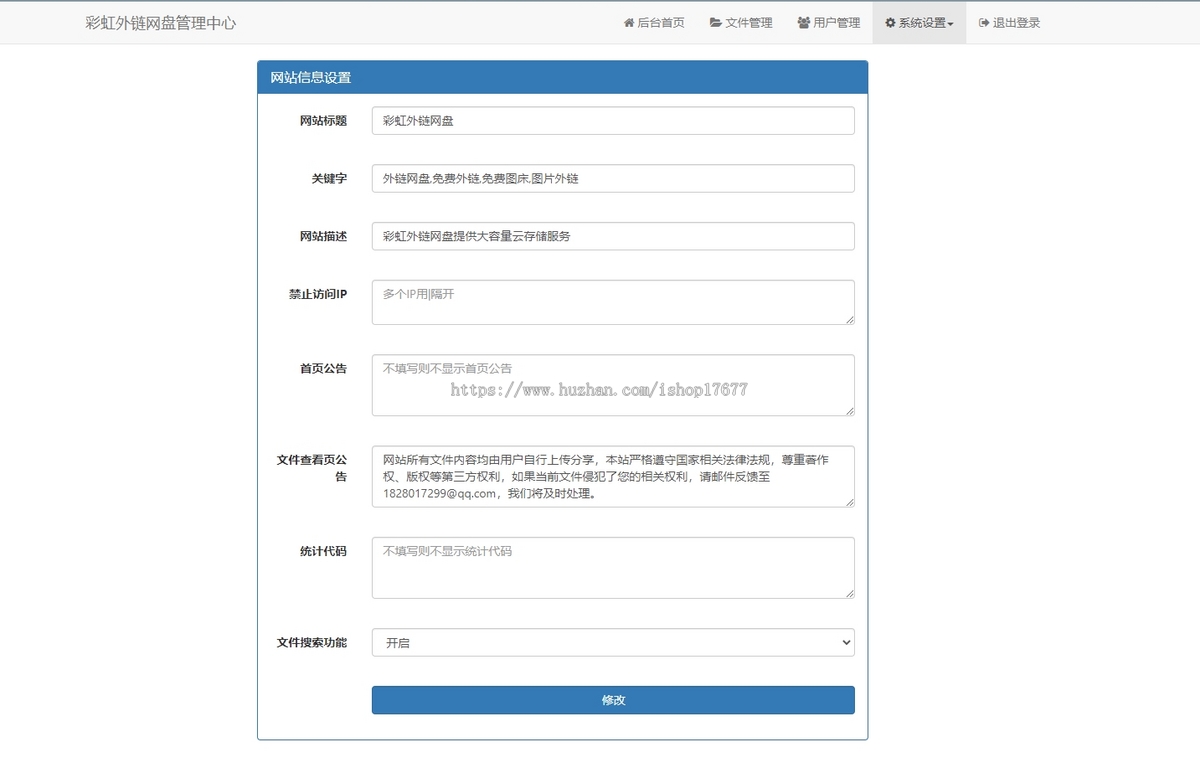Click the 退出登录 menu item
This screenshot has width=1200, height=778.
[x=1009, y=22]
